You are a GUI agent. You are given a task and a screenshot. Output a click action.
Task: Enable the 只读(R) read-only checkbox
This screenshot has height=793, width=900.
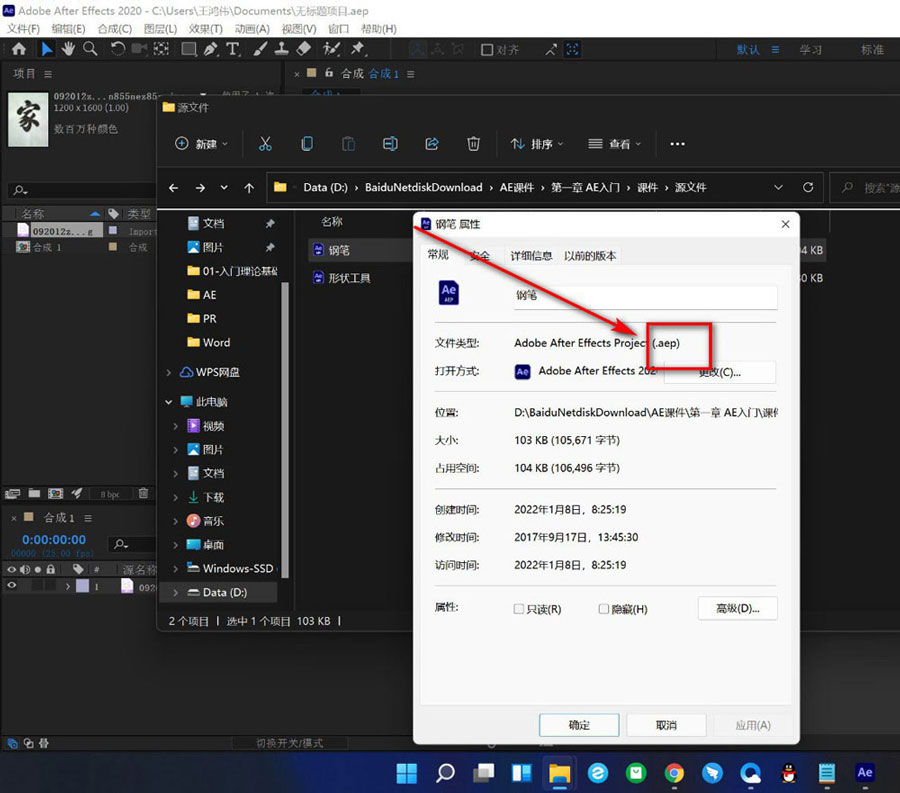pyautogui.click(x=519, y=609)
